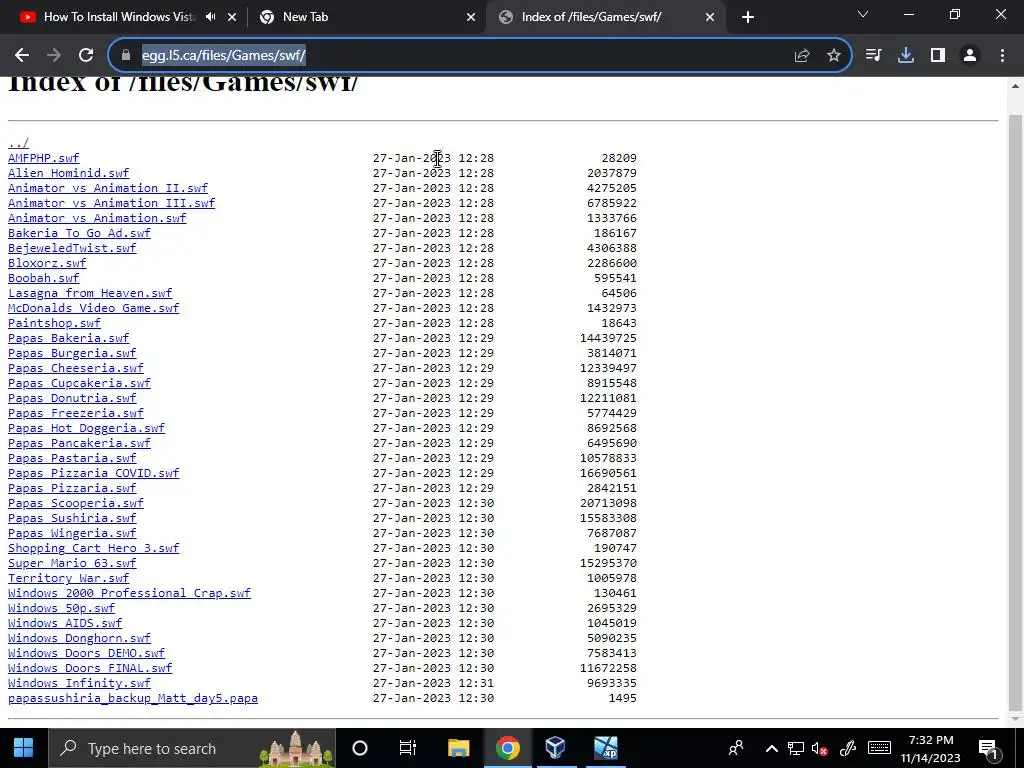Open Paintshop.swf link
Screen dimensions: 1024x768
(54, 323)
